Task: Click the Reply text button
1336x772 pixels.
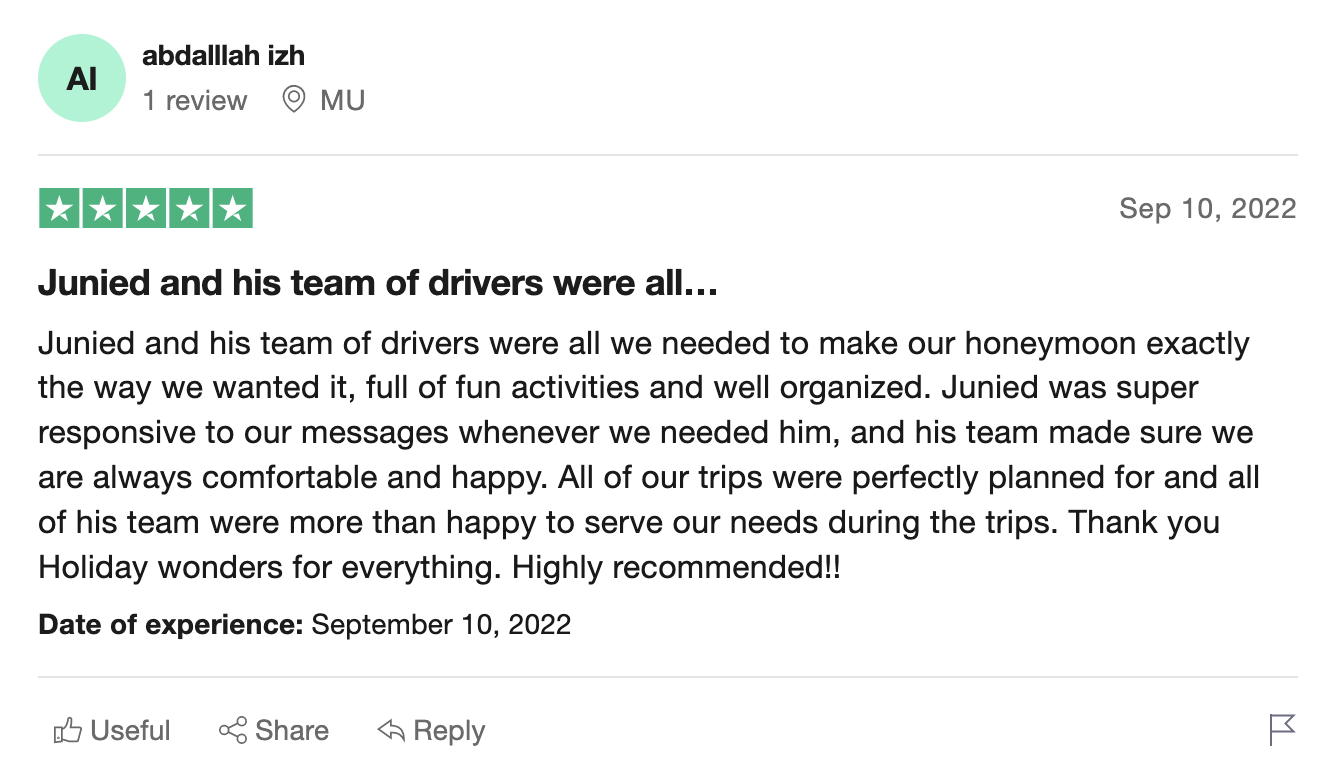Action: tap(449, 732)
